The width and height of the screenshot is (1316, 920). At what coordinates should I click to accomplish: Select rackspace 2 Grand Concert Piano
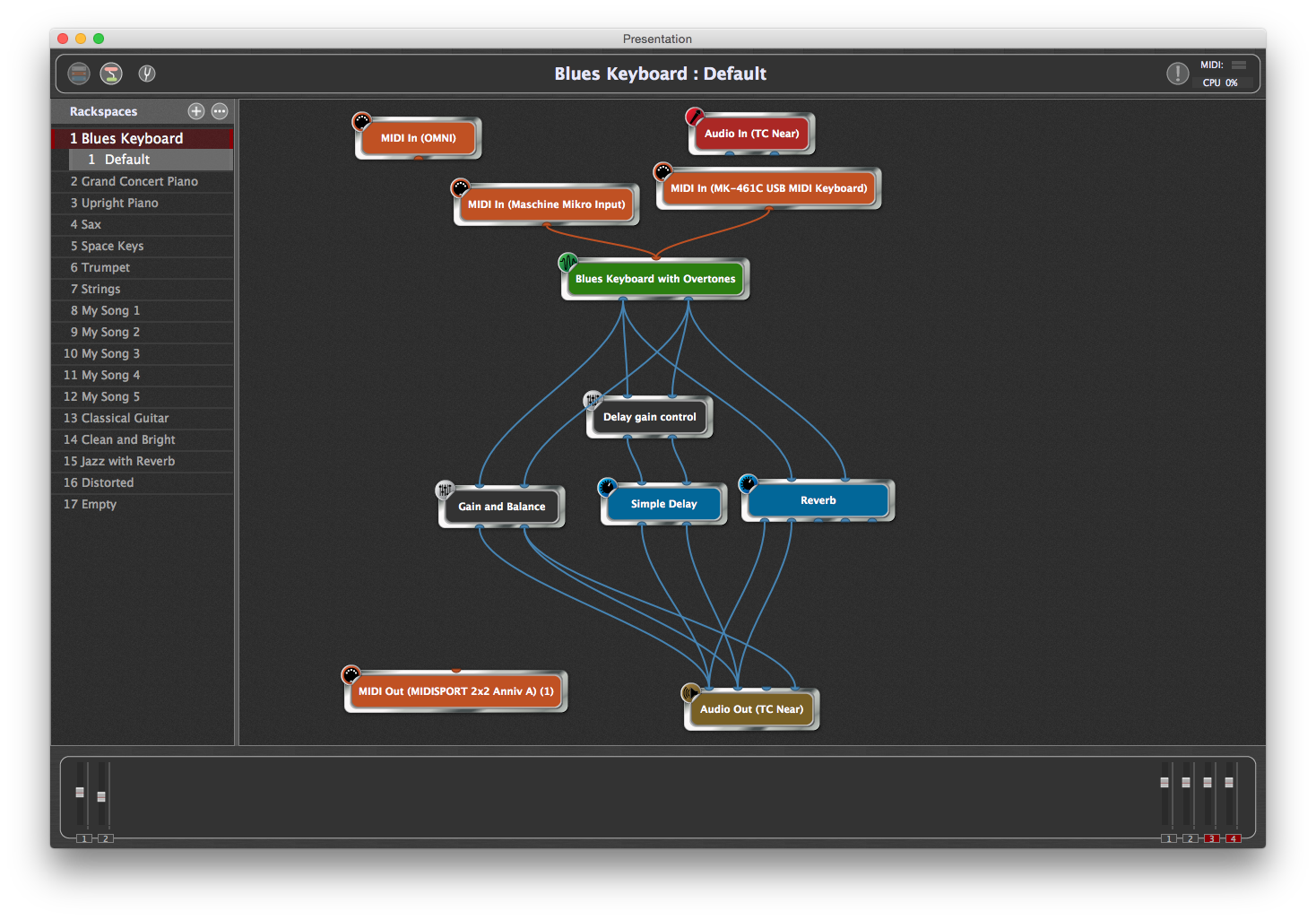[x=143, y=181]
